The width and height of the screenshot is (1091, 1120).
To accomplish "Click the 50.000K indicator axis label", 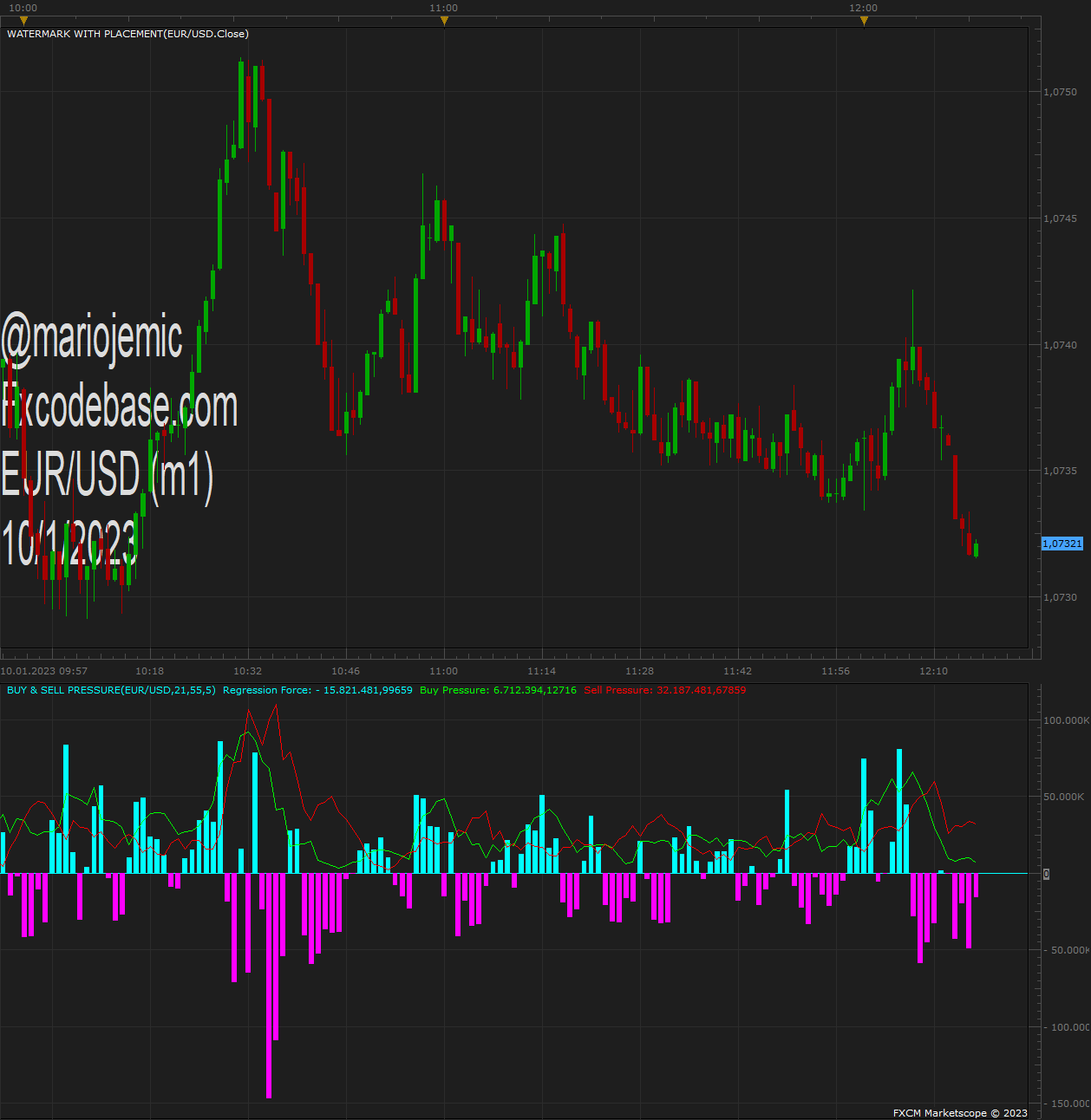I will [x=1063, y=797].
